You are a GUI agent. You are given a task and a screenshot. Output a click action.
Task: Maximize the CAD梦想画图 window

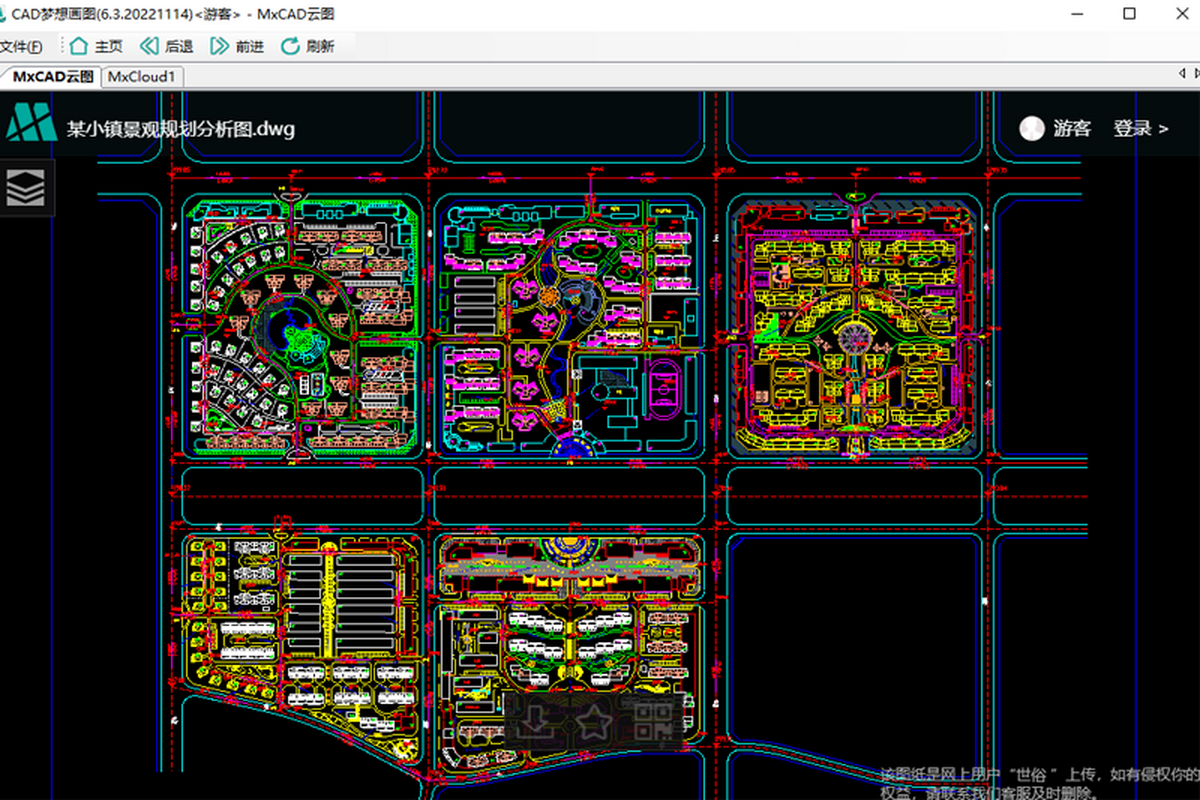pyautogui.click(x=1129, y=13)
